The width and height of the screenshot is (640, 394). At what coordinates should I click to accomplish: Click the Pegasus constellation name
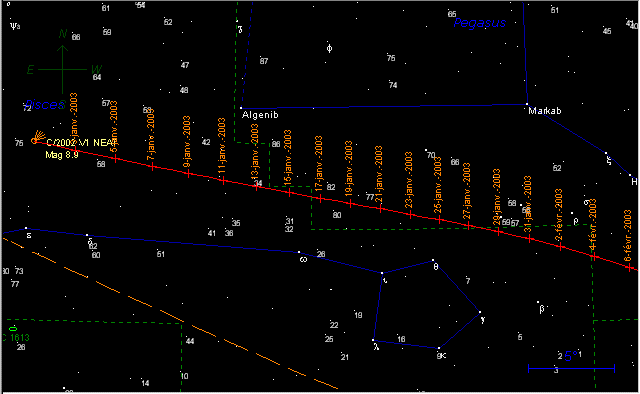[480, 23]
